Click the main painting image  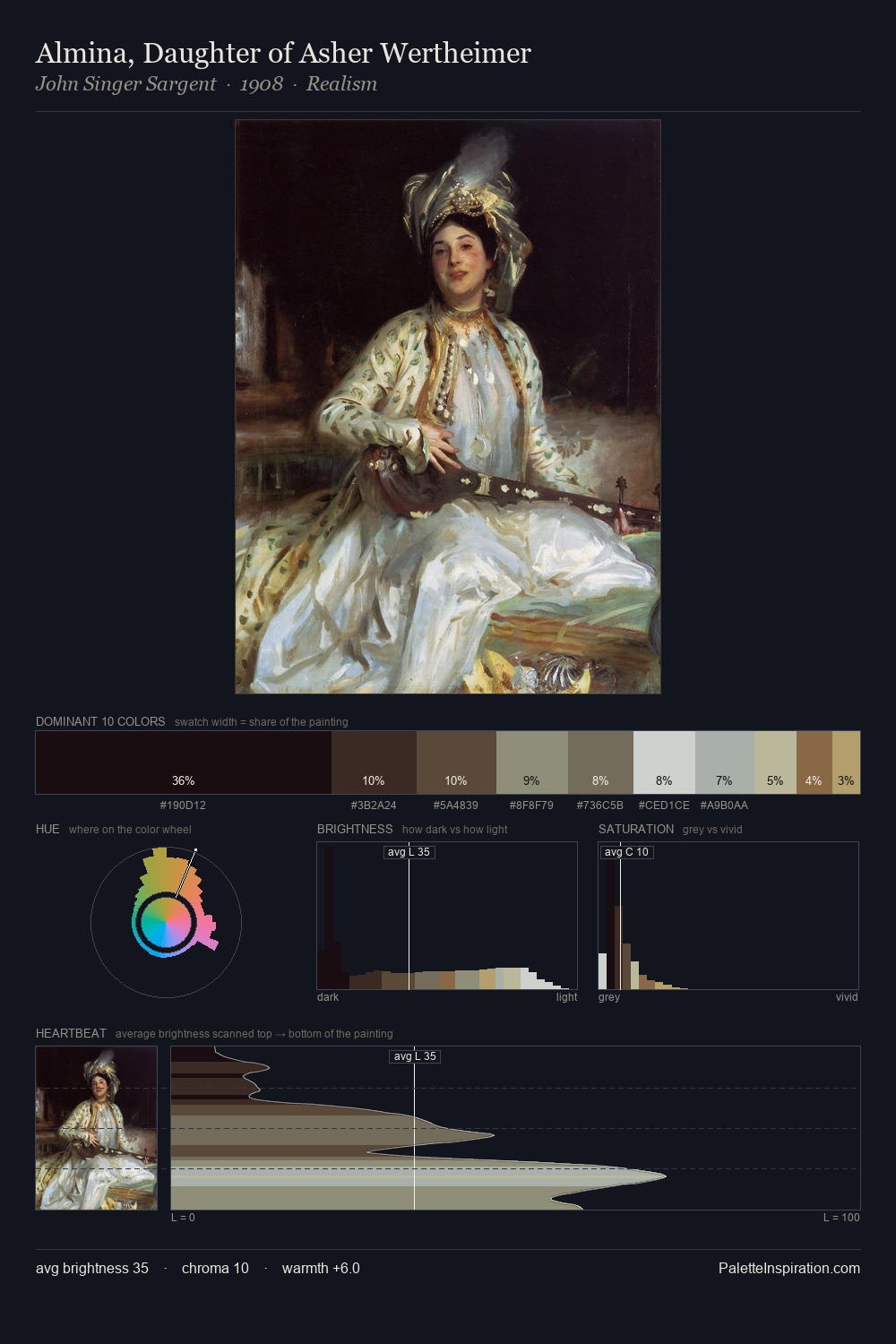pyautogui.click(x=448, y=407)
